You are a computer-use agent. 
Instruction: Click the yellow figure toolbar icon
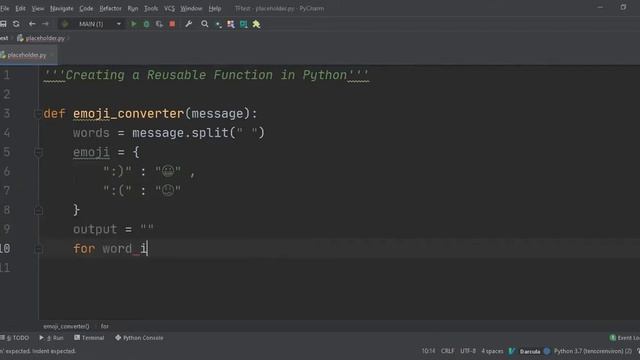tap(256, 24)
